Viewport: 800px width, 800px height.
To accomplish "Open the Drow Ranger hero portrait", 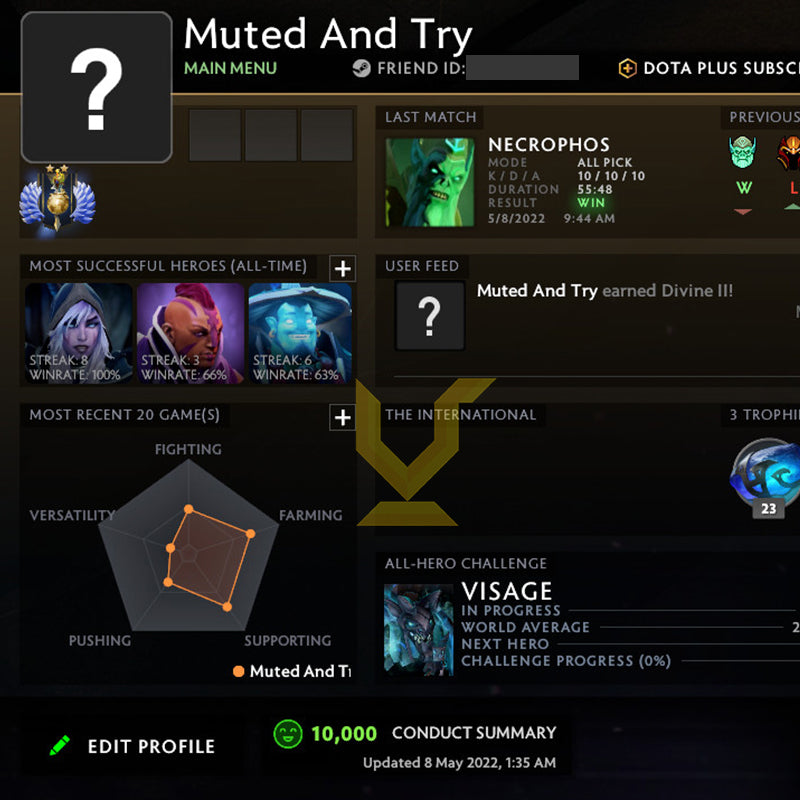I will (x=79, y=333).
